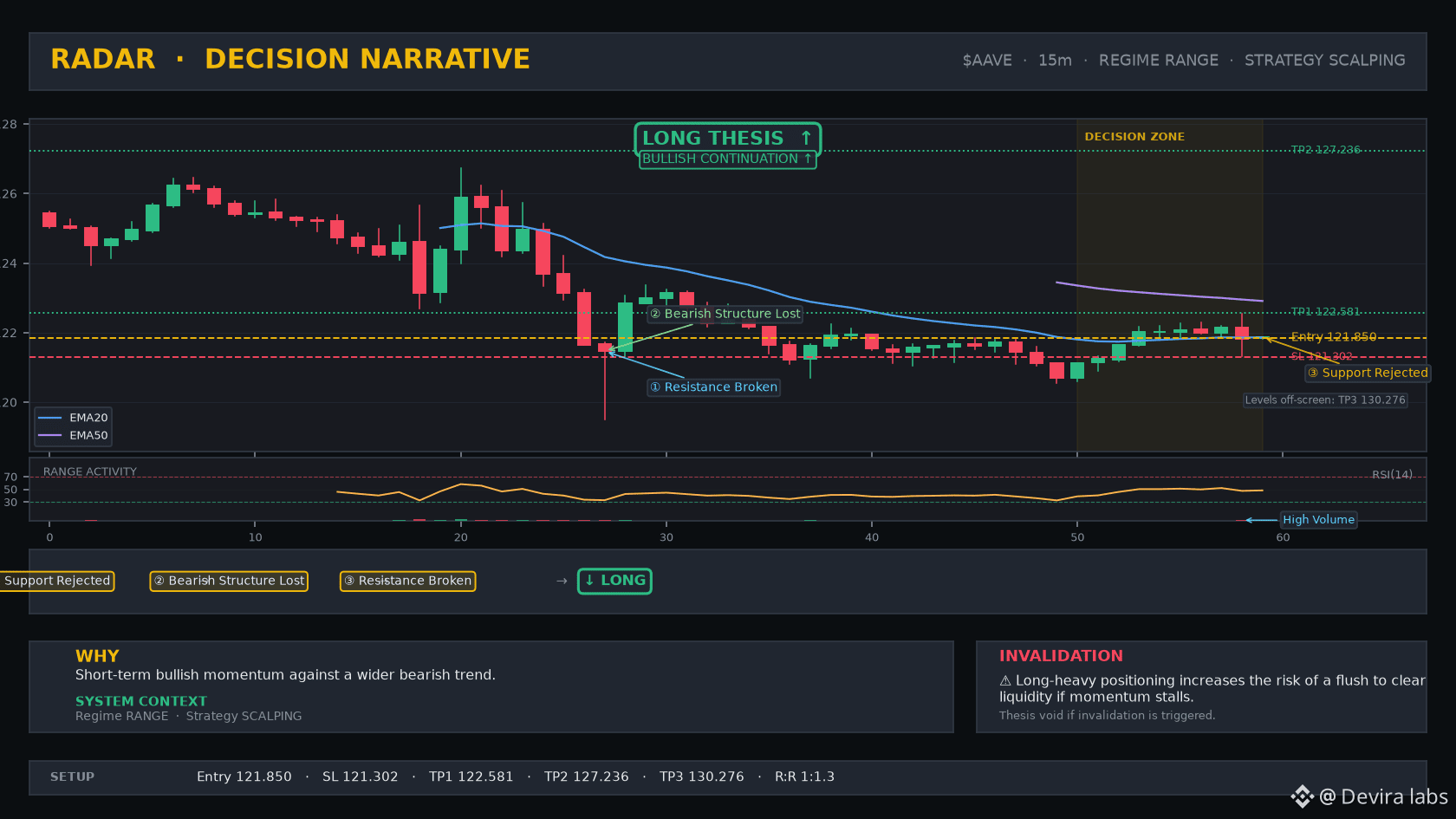Click TP3 130.276 in the setup bar
Viewport: 1456px width, 819px height.
click(x=702, y=777)
